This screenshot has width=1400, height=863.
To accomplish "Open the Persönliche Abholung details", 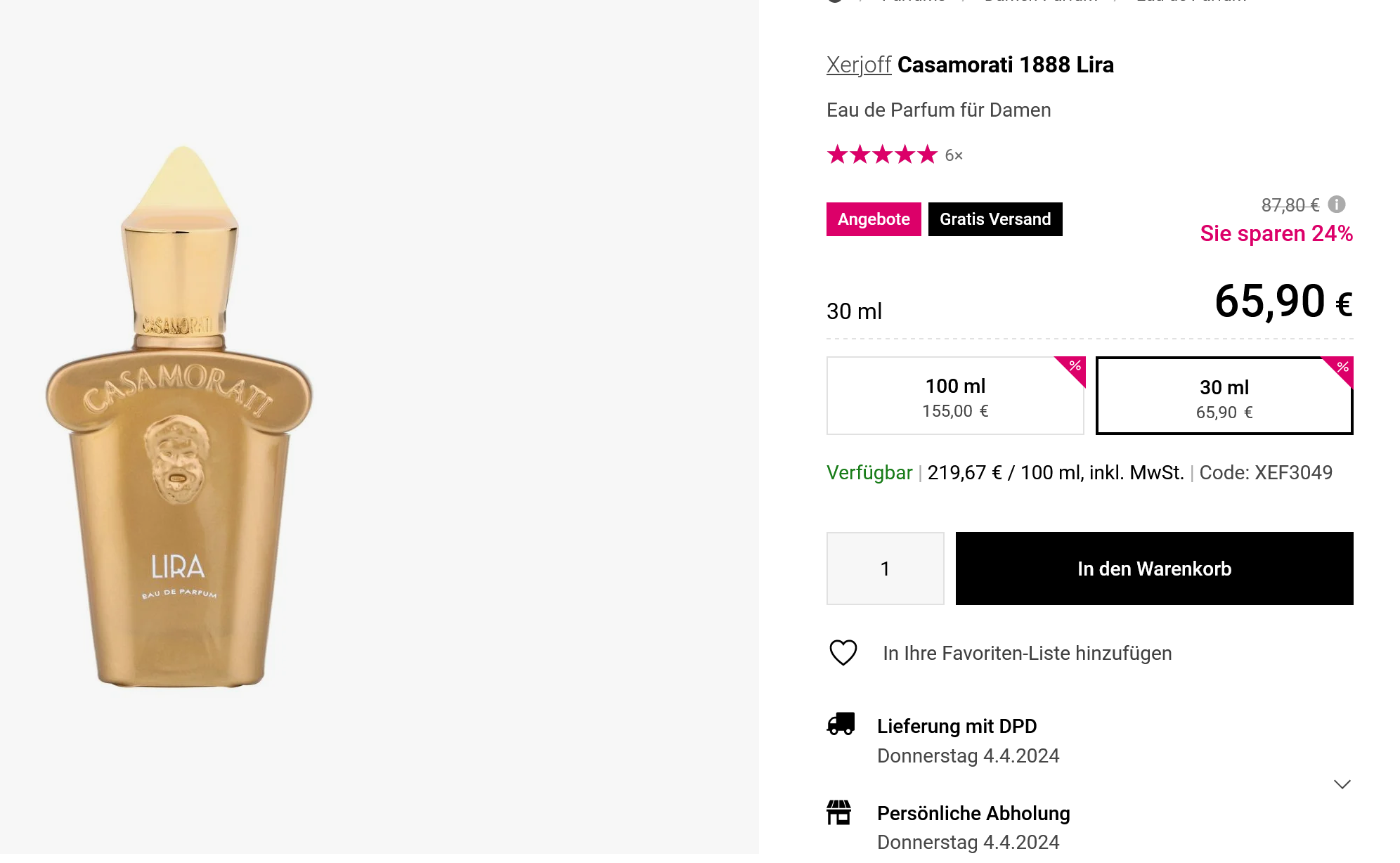I will (x=973, y=813).
